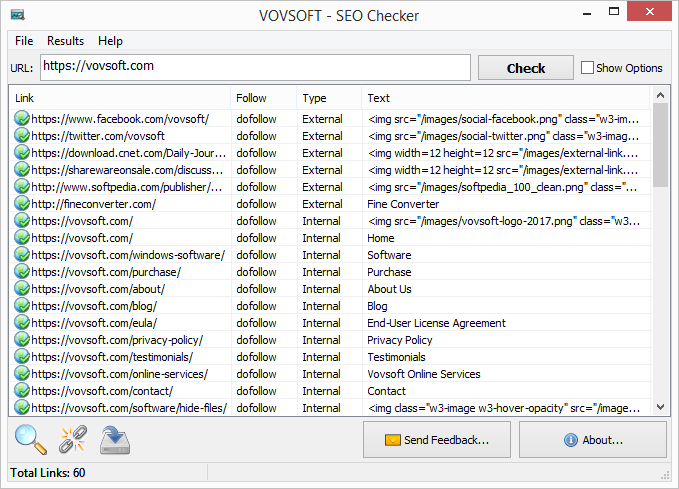
Task: Click the softpedia_100_clean.png text cell
Action: [502, 187]
